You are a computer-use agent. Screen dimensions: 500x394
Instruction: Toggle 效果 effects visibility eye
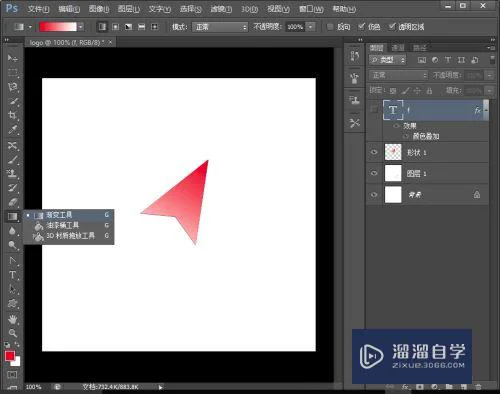pyautogui.click(x=396, y=126)
